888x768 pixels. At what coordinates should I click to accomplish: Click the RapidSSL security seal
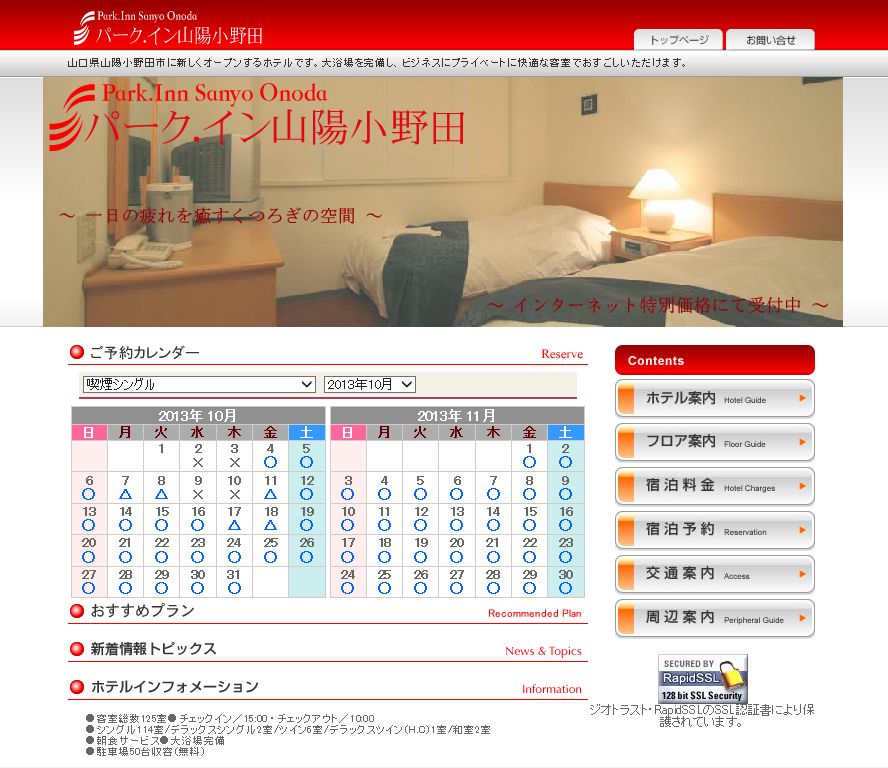[702, 679]
